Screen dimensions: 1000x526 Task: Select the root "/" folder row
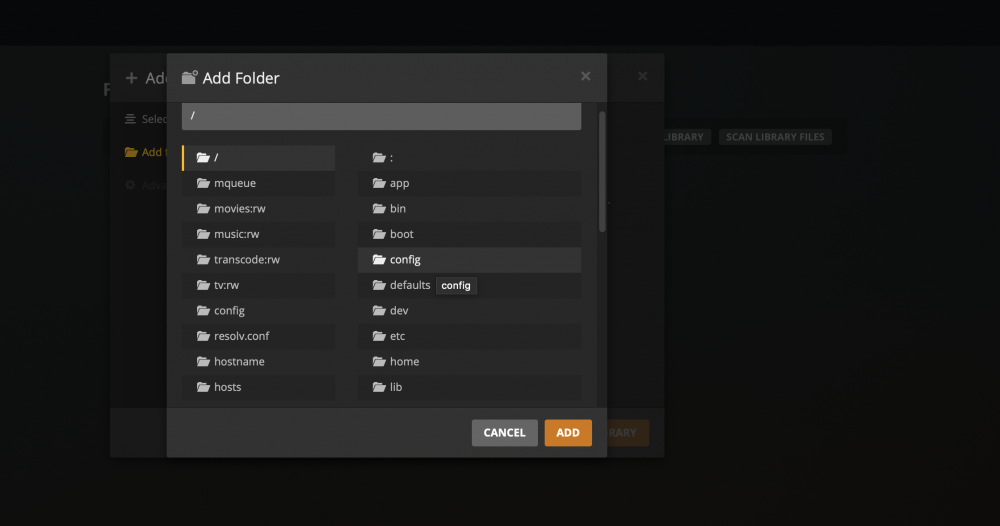[258, 157]
